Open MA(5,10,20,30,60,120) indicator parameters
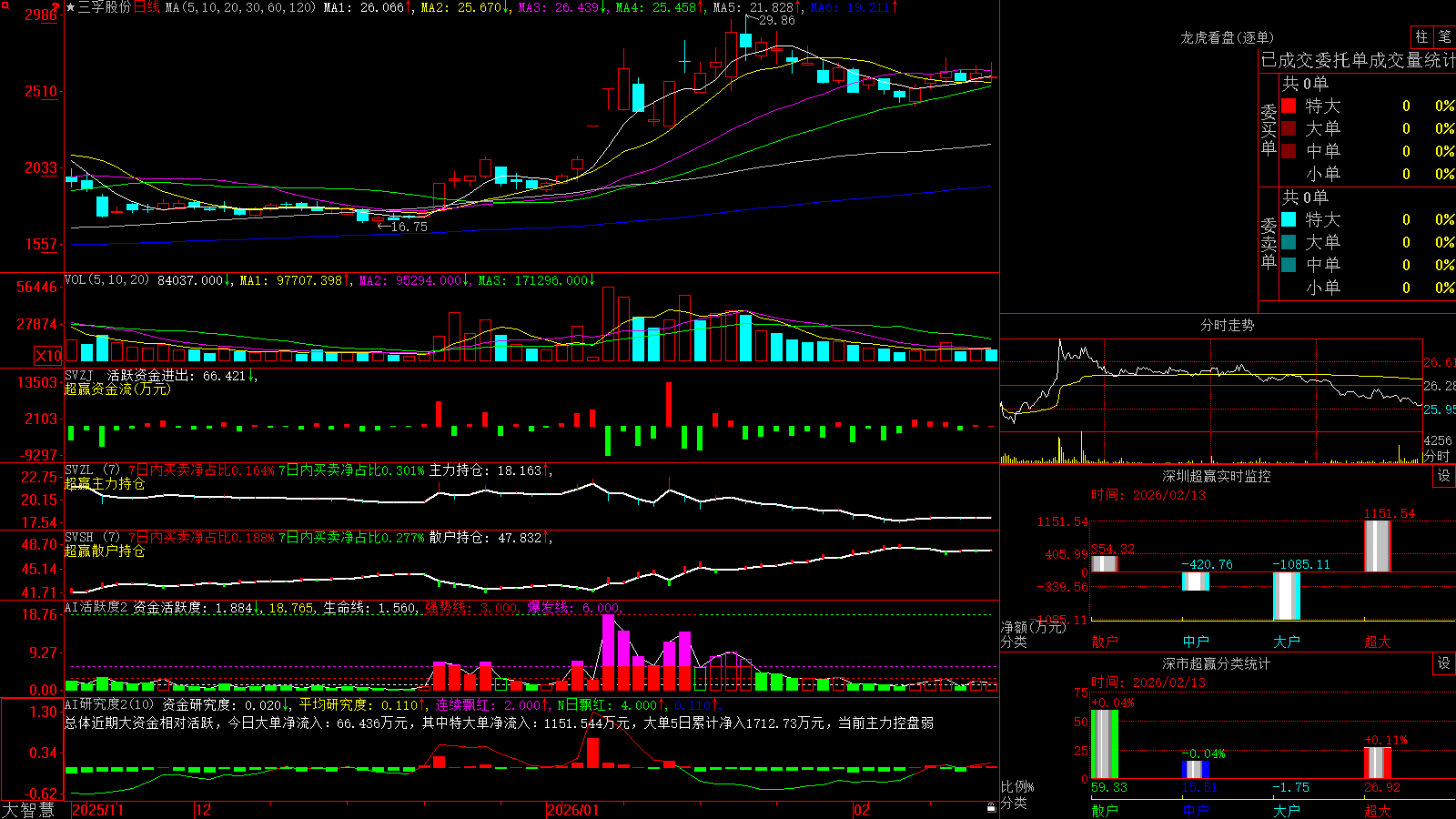Viewport: 1456px width, 819px height. [240, 7]
